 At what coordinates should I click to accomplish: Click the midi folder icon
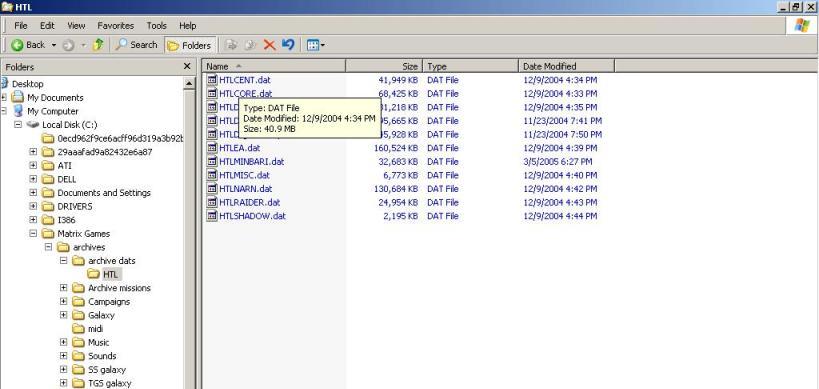(x=78, y=328)
